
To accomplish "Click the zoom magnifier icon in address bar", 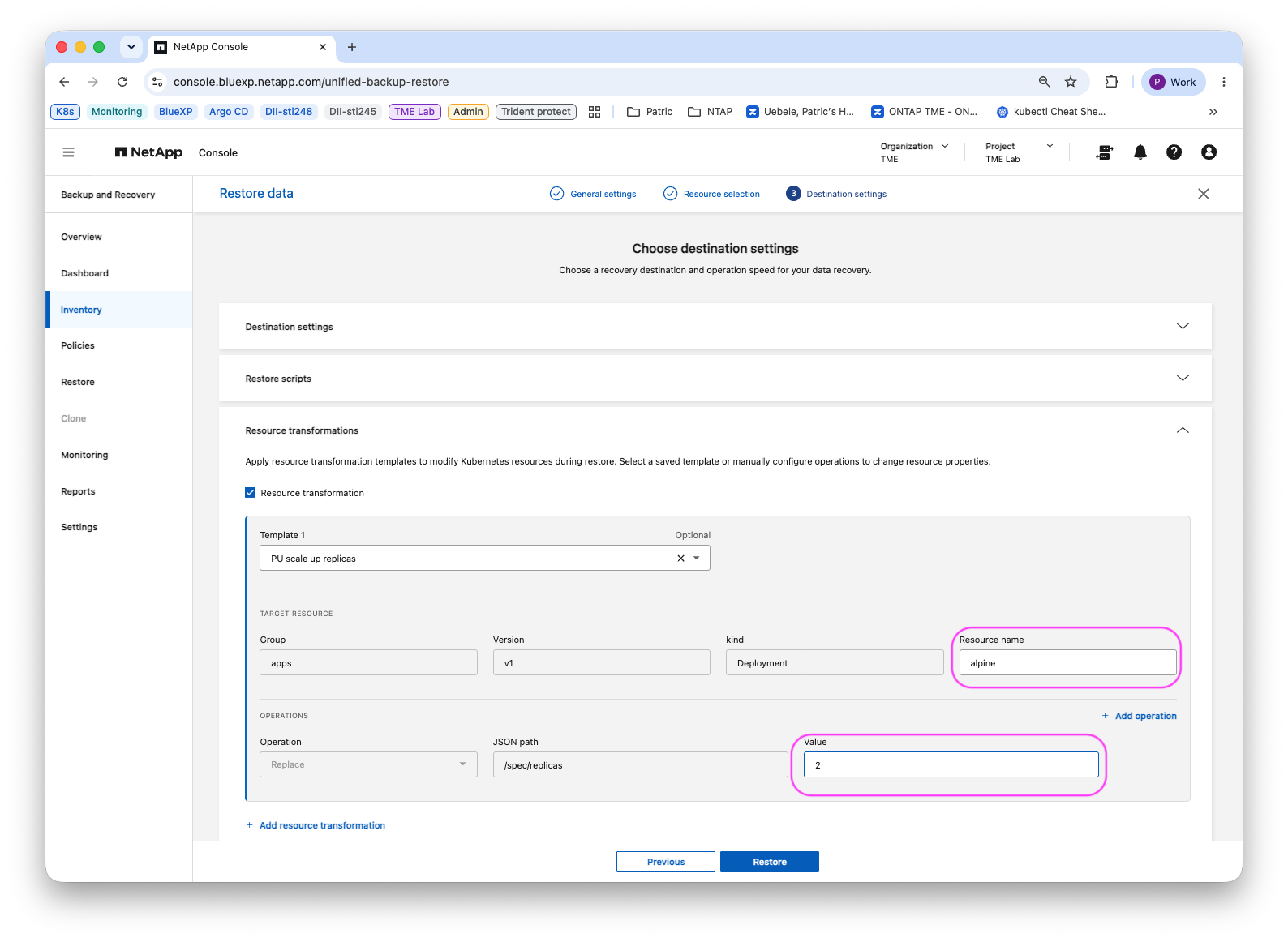I will pos(1045,82).
